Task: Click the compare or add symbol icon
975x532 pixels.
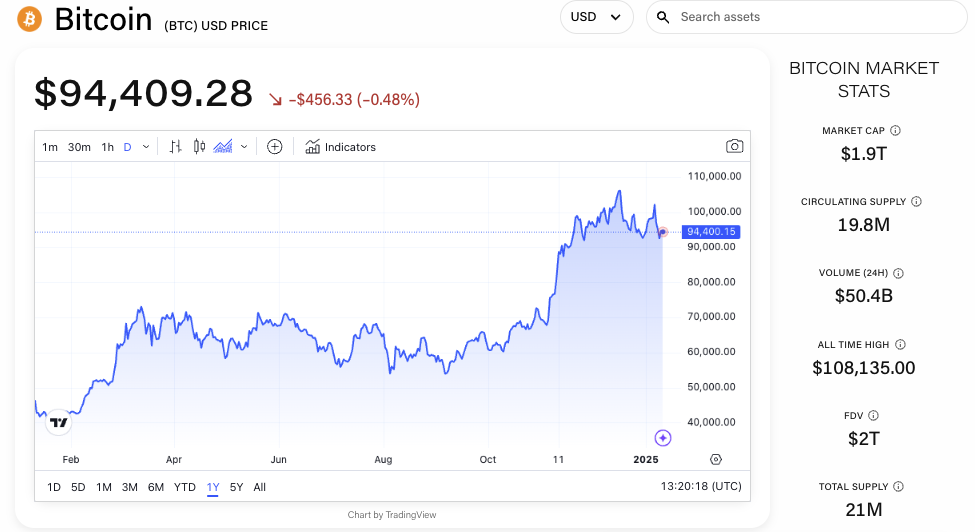Action: [275, 147]
